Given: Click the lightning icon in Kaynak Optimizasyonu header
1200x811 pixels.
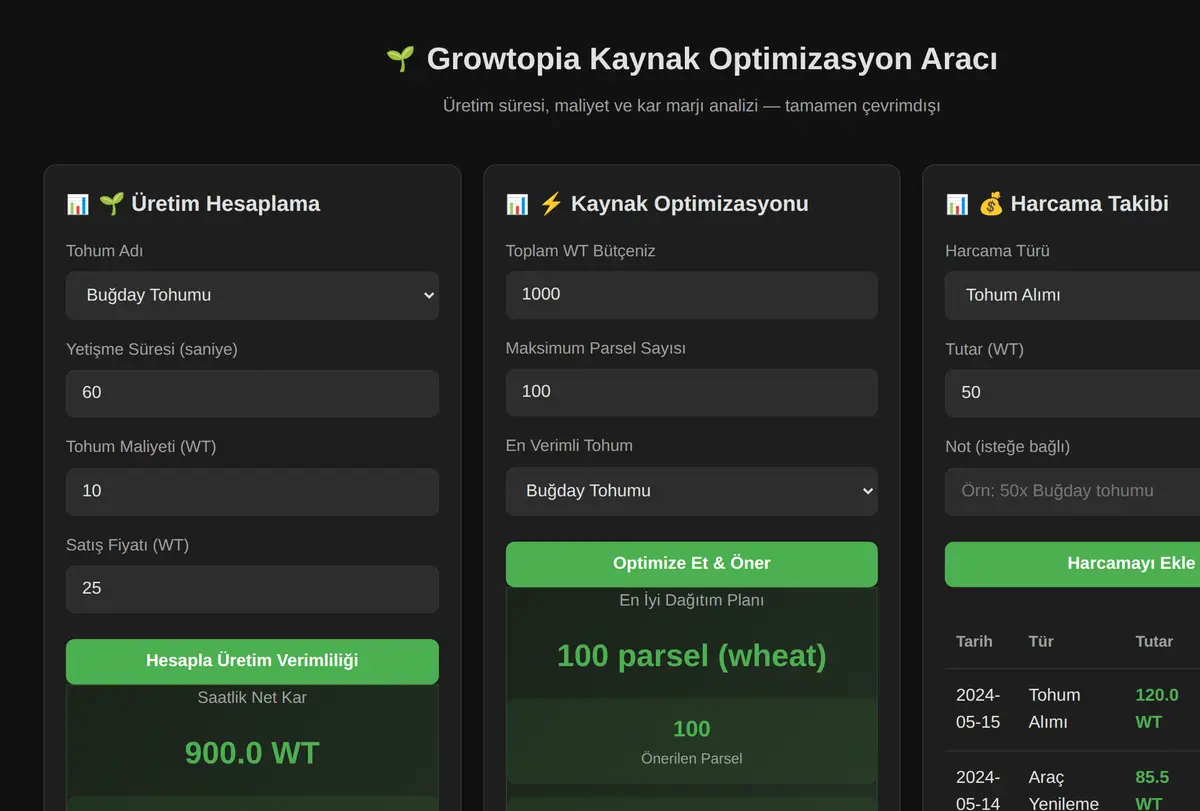Looking at the screenshot, I should (551, 204).
